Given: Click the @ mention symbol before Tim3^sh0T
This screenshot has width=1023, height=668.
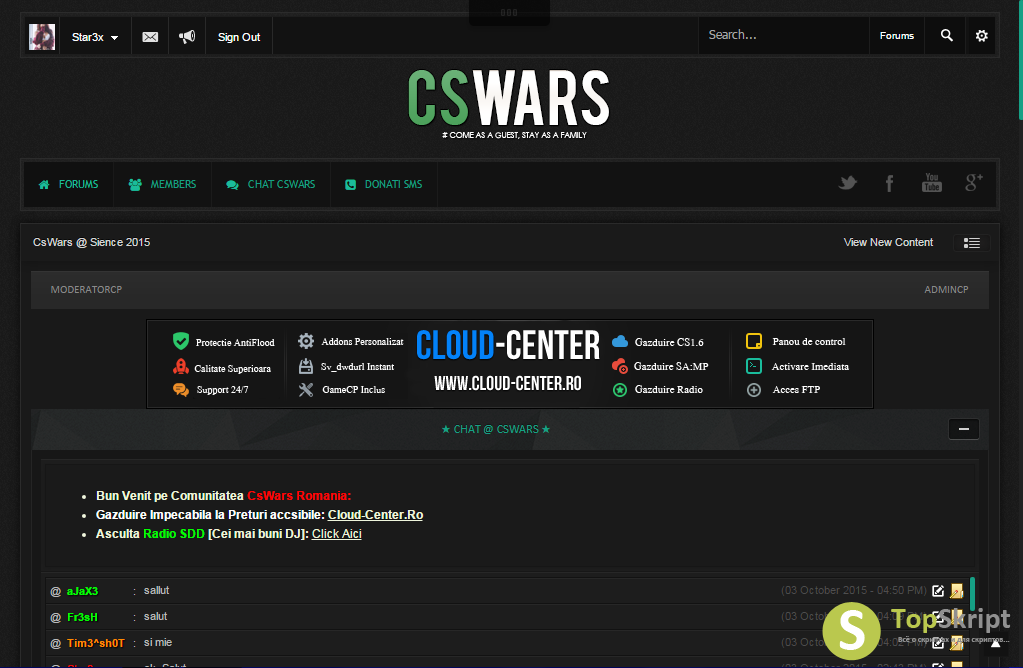Looking at the screenshot, I should point(55,643).
